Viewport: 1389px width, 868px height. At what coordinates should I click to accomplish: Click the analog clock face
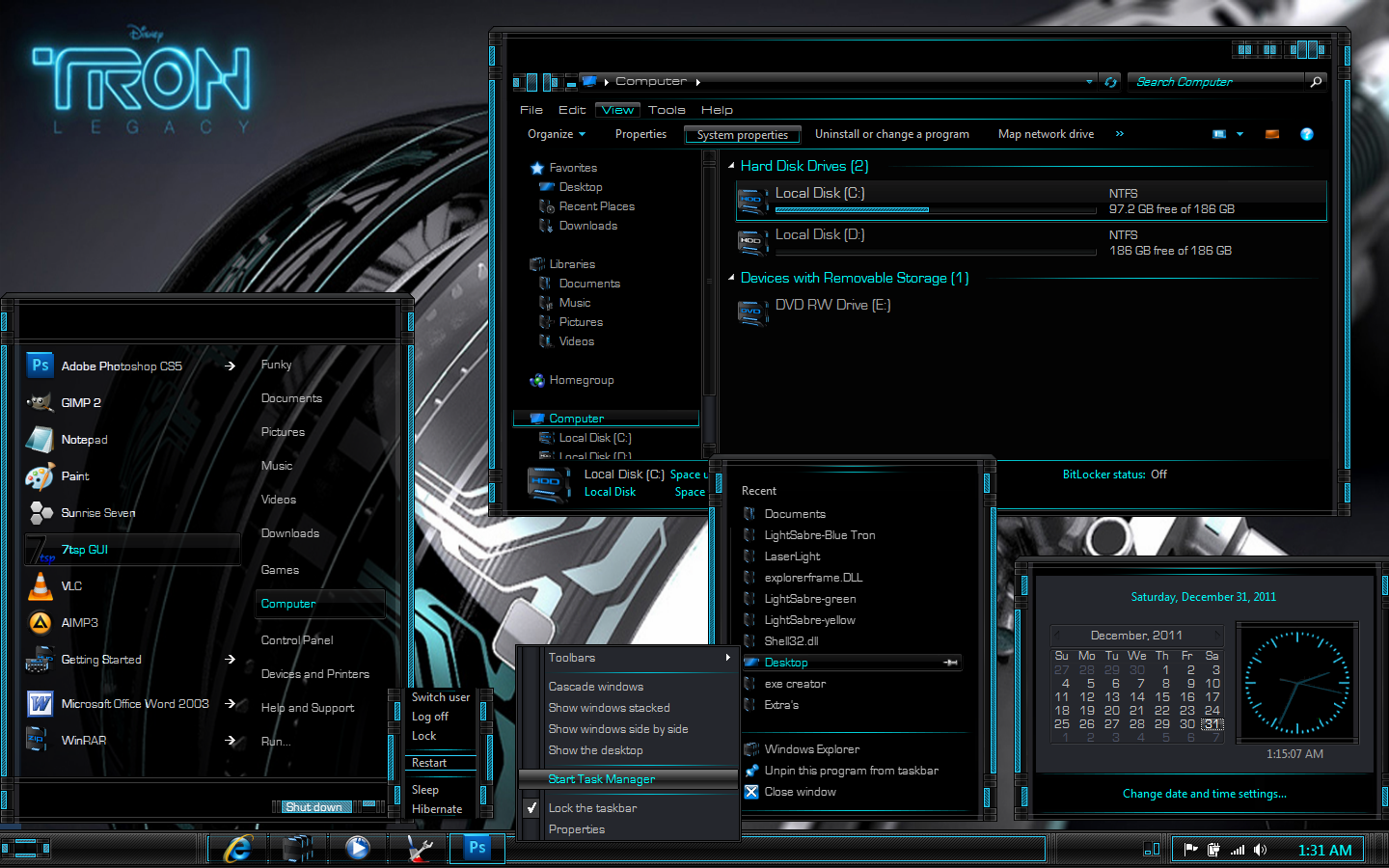click(x=1296, y=684)
